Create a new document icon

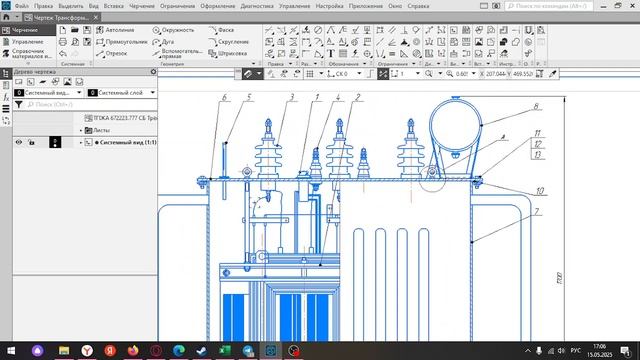(62, 30)
